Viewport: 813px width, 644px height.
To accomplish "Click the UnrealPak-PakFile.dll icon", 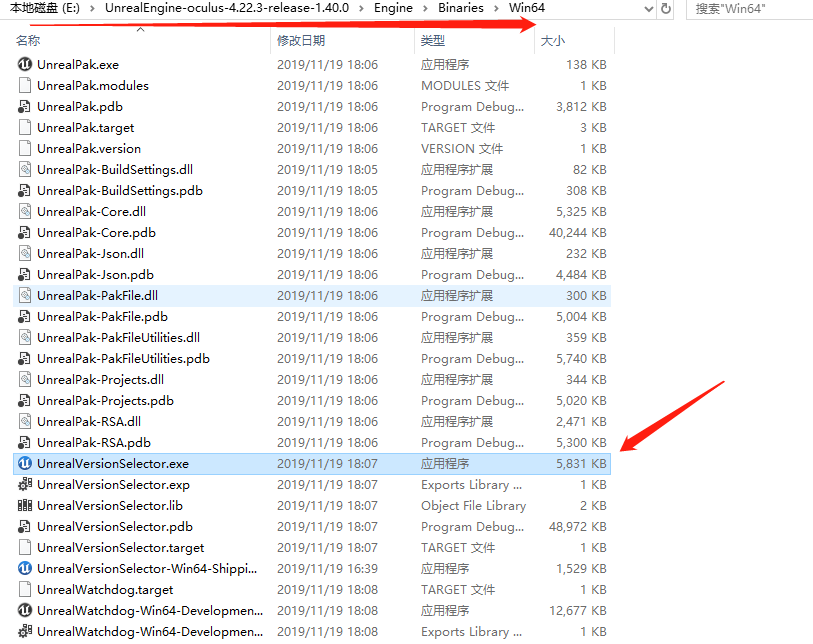I will point(25,296).
